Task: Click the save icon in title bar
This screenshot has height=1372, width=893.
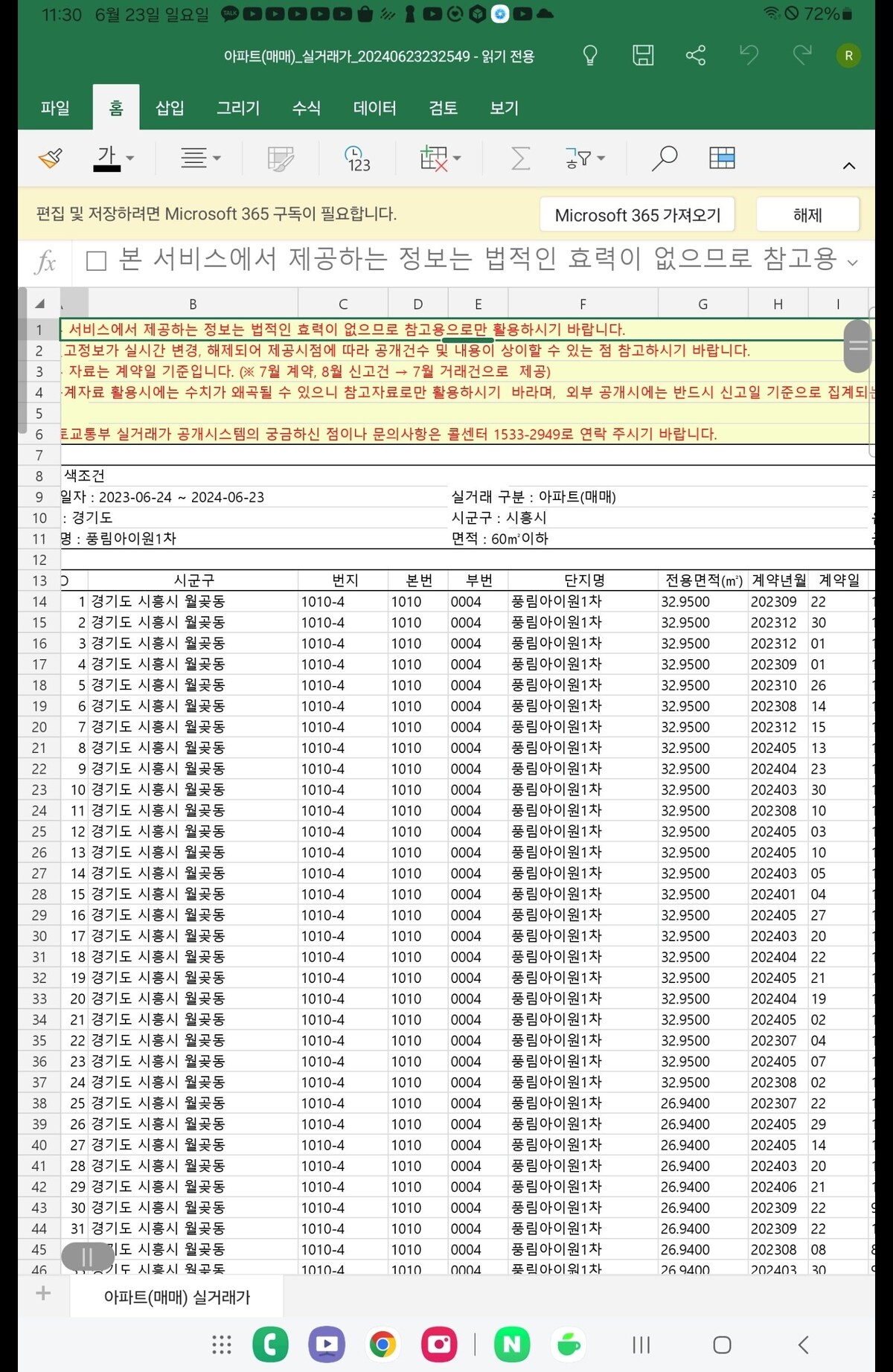Action: pos(643,56)
